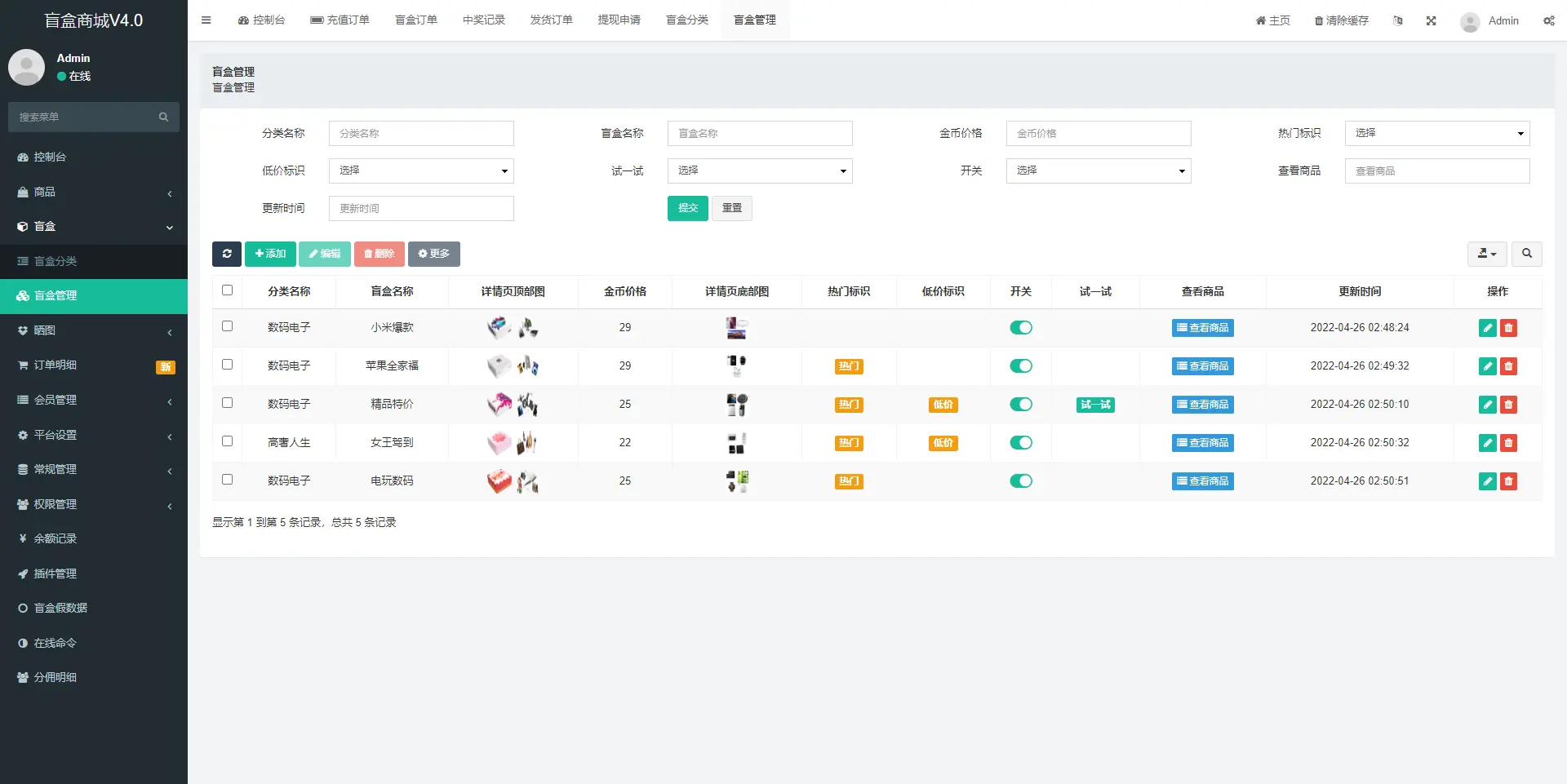
Task: Click the refresh icon above the table
Action: click(226, 254)
